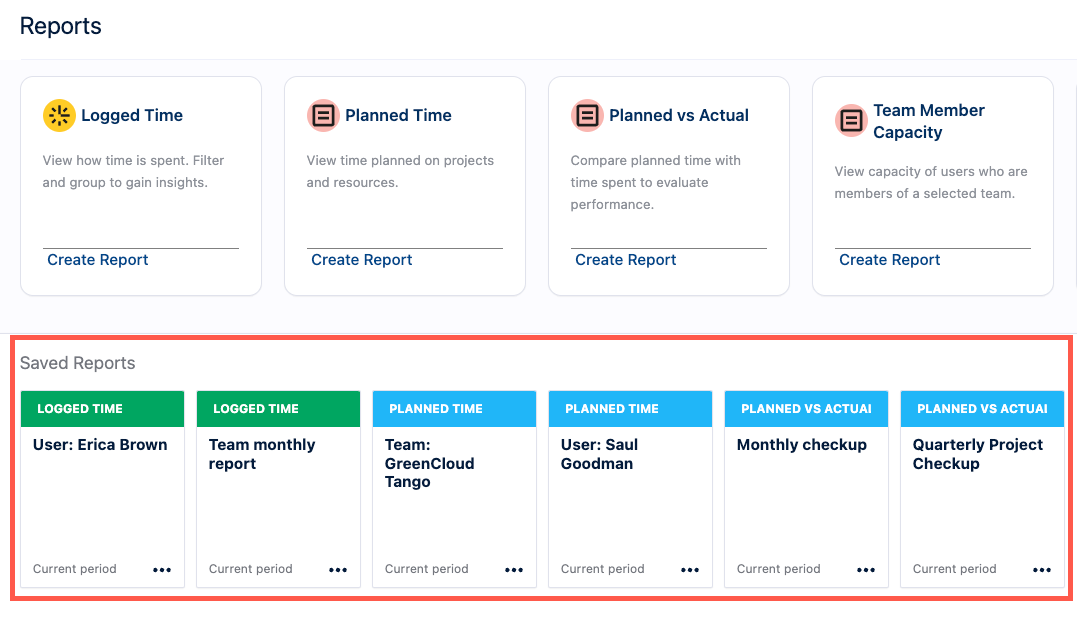Open more options for Team monthly report

[x=338, y=570]
